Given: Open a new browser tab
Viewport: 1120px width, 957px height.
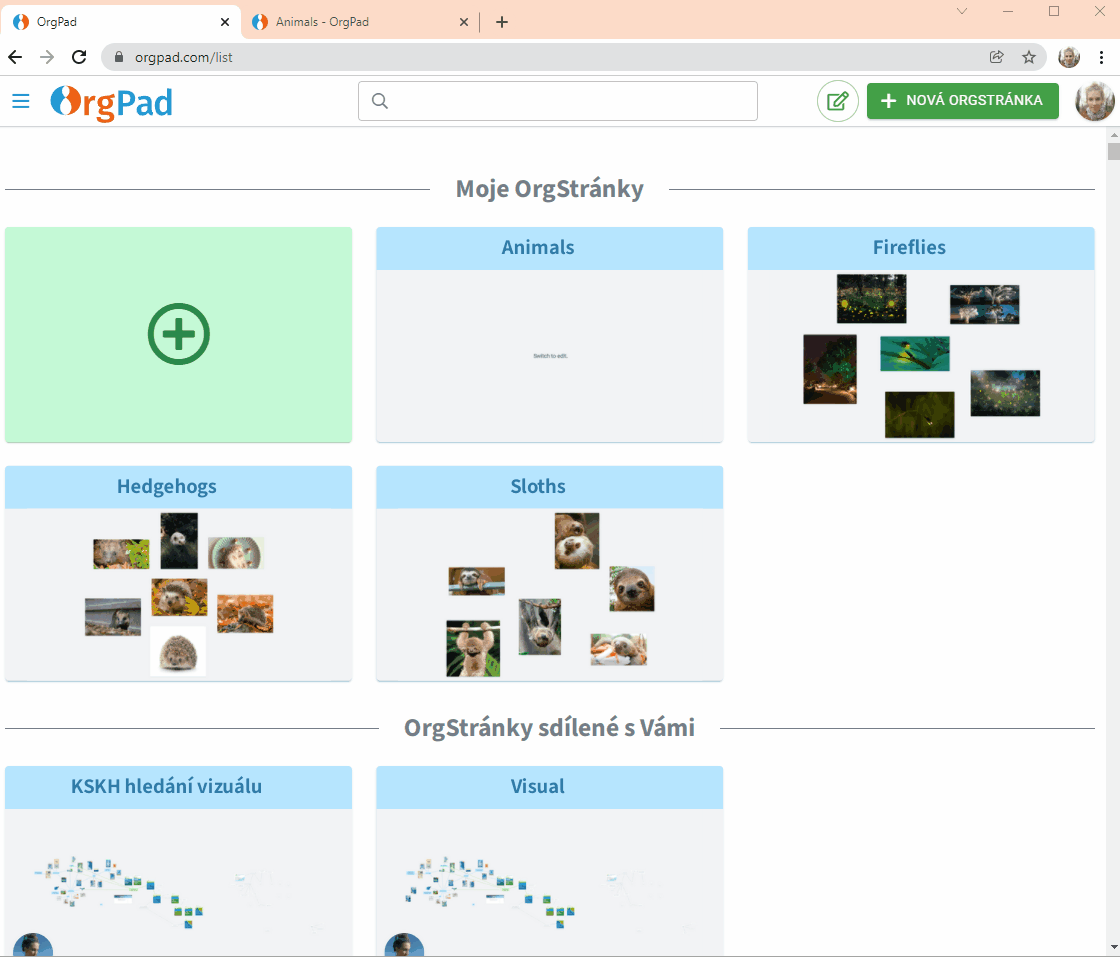Looking at the screenshot, I should [x=502, y=22].
